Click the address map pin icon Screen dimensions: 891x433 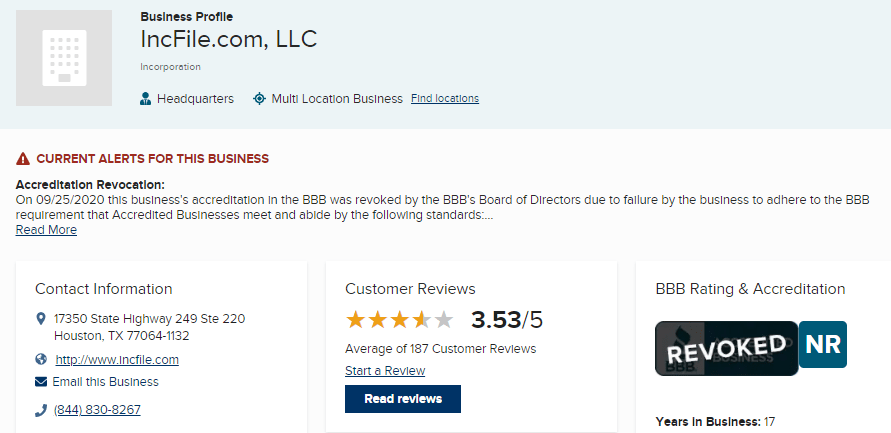click(x=40, y=319)
